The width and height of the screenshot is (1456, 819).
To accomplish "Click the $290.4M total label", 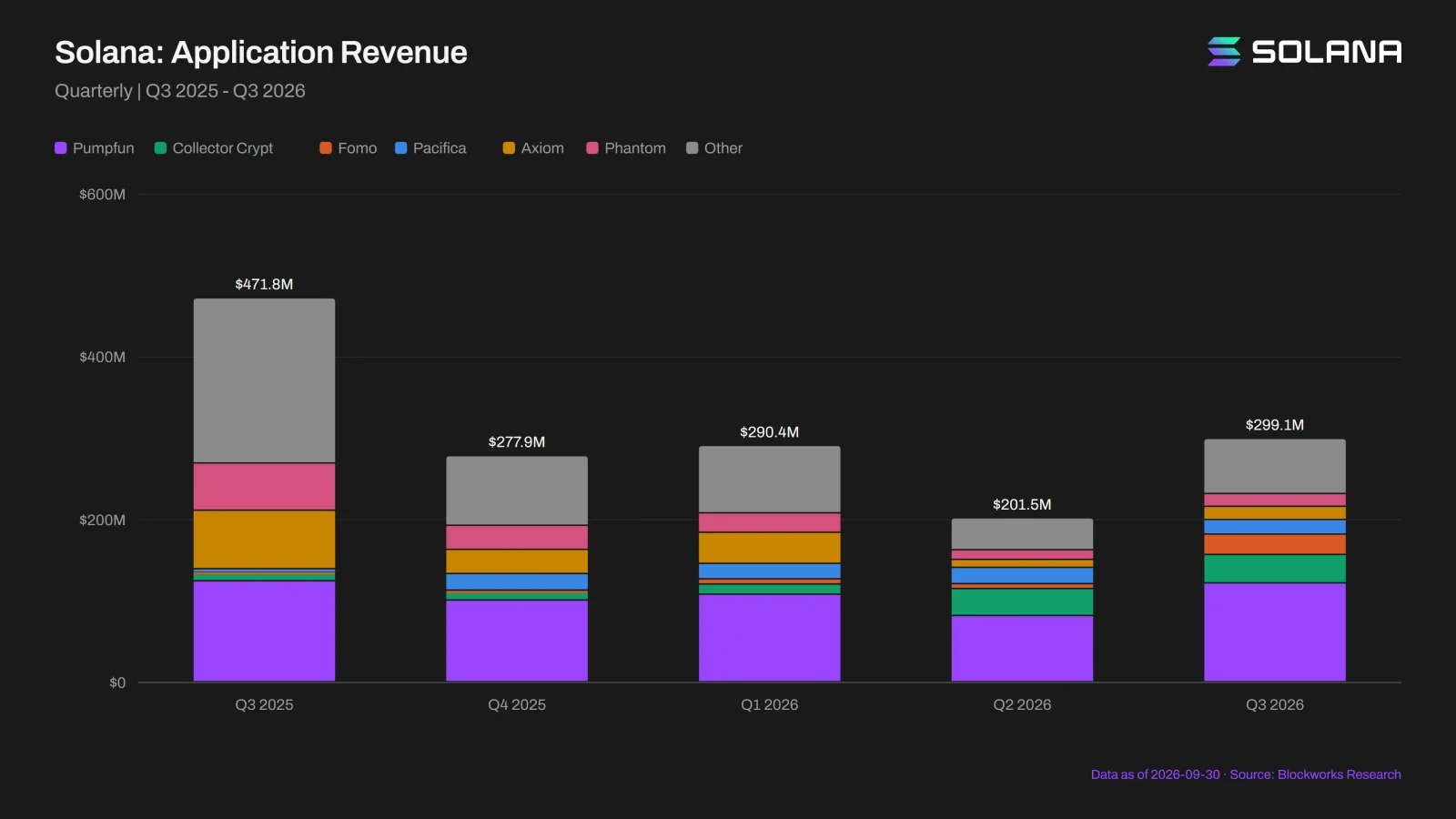I will [770, 432].
